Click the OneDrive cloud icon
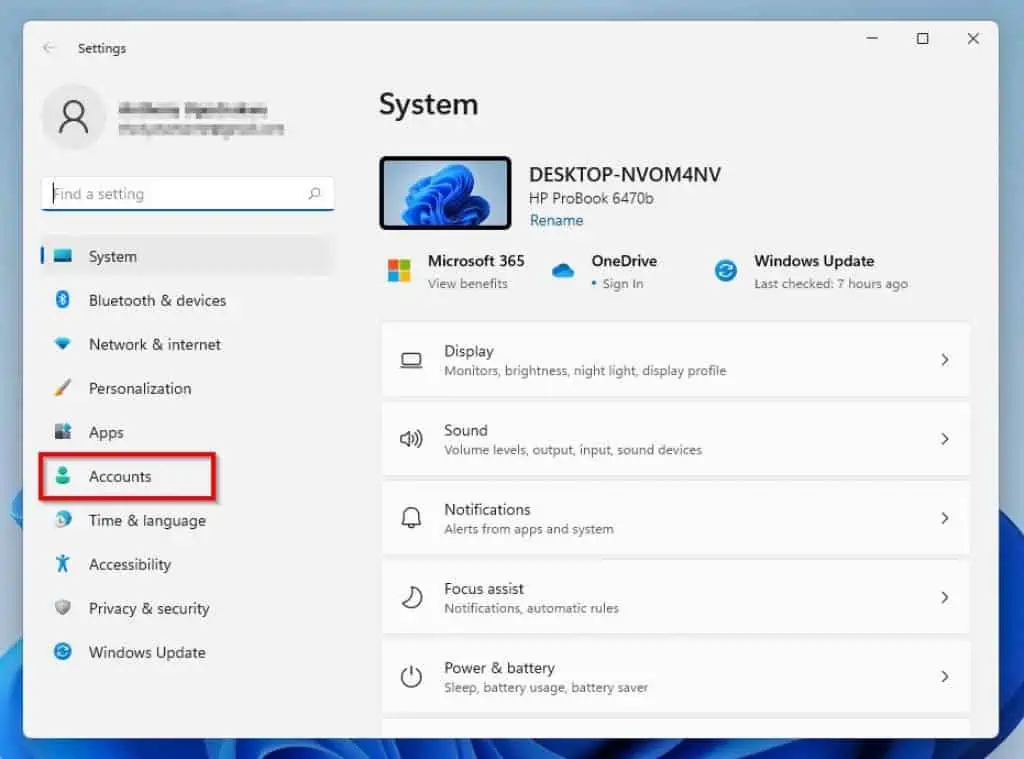 563,268
